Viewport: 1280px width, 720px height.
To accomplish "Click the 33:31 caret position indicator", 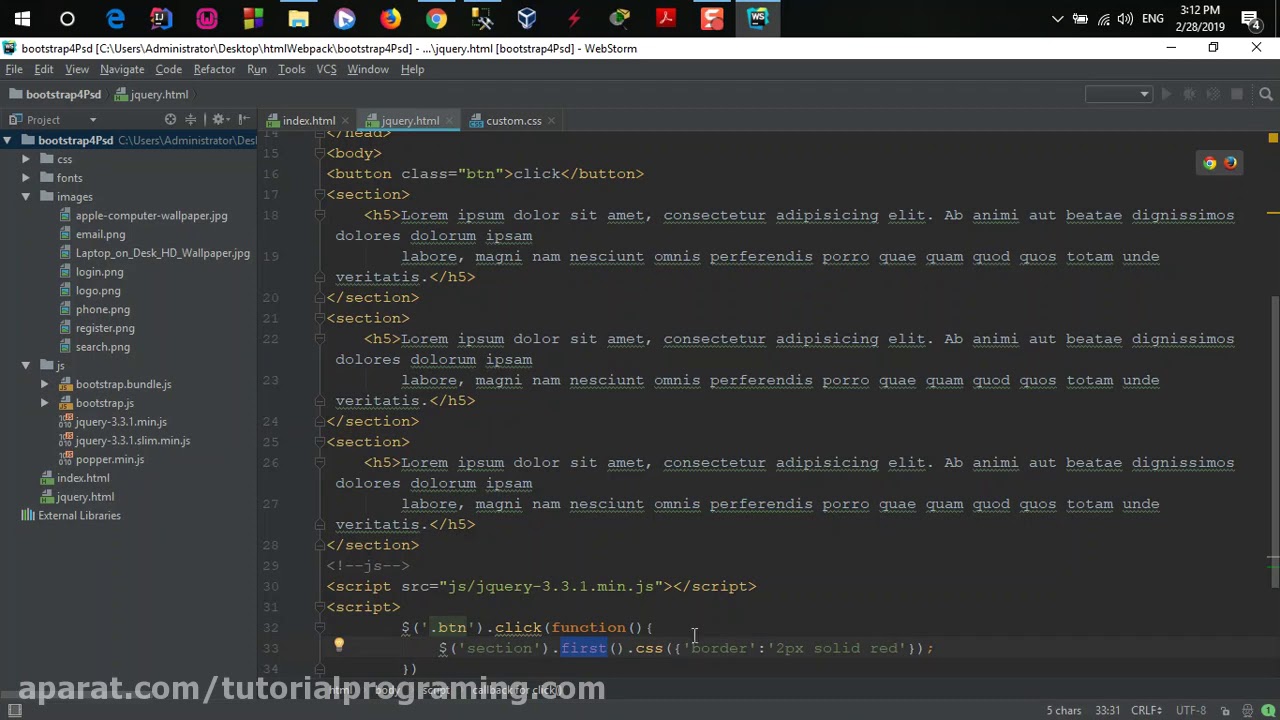I will tap(1107, 710).
